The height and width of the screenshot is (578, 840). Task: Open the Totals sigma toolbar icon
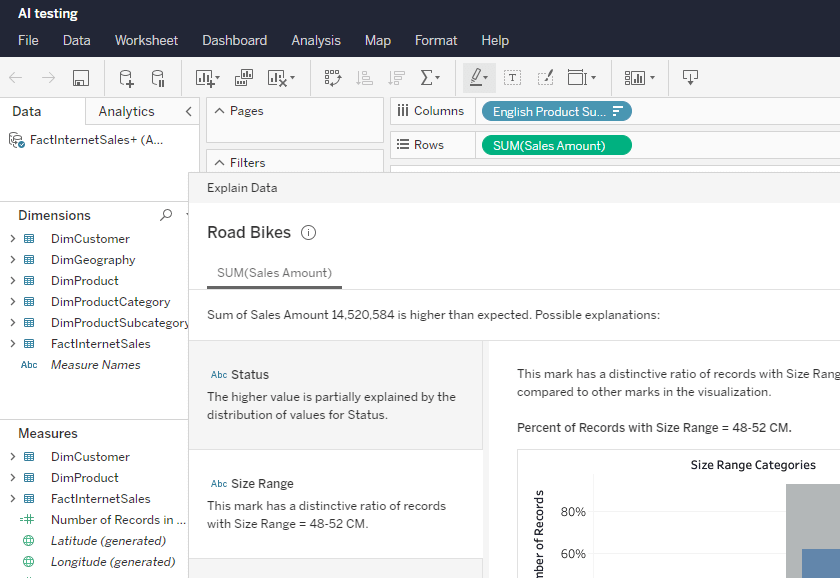point(429,78)
